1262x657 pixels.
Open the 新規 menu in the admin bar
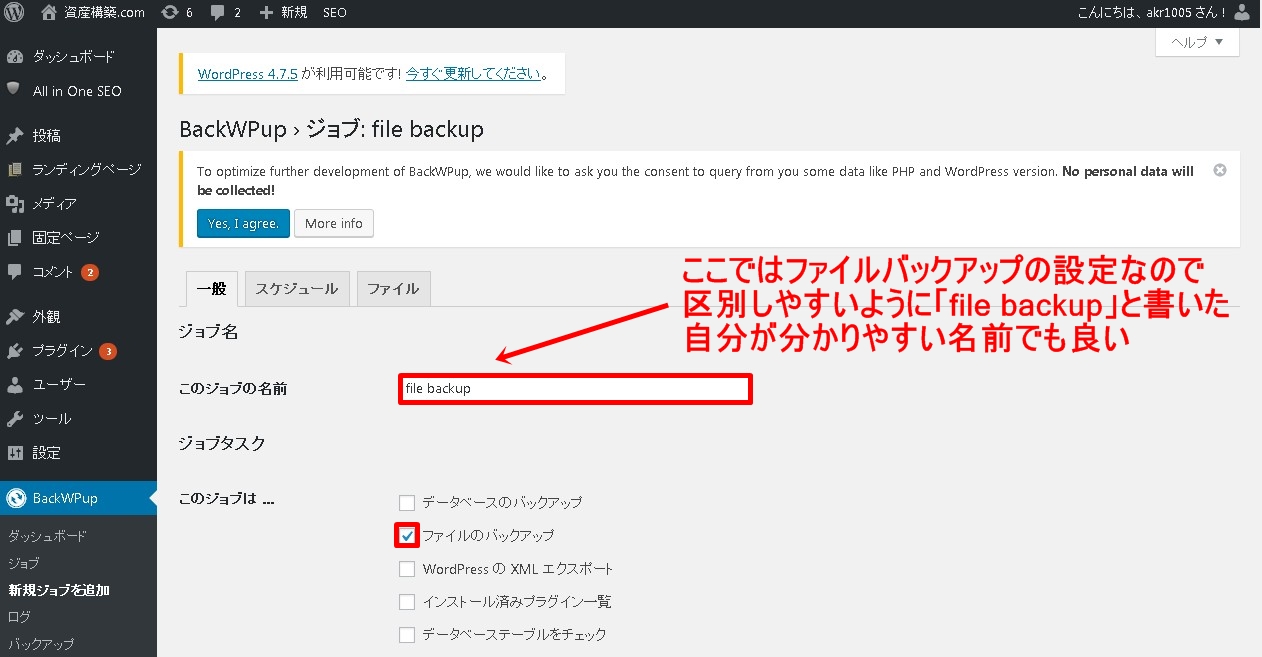[283, 13]
